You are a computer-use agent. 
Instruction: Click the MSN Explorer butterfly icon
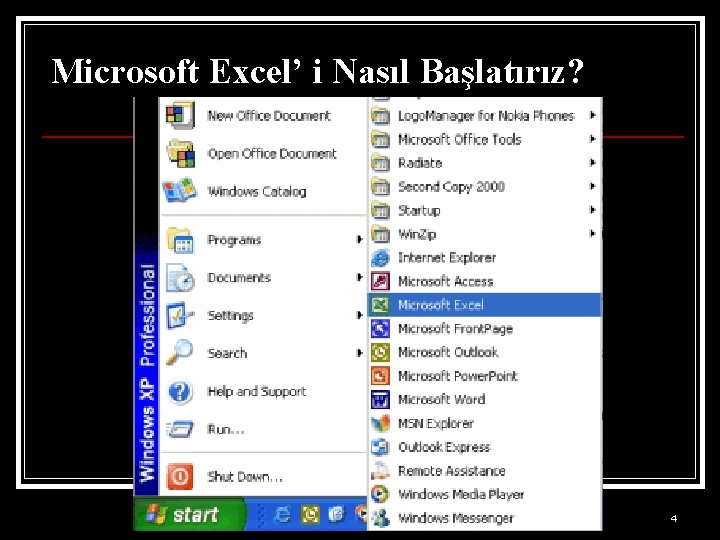(380, 423)
